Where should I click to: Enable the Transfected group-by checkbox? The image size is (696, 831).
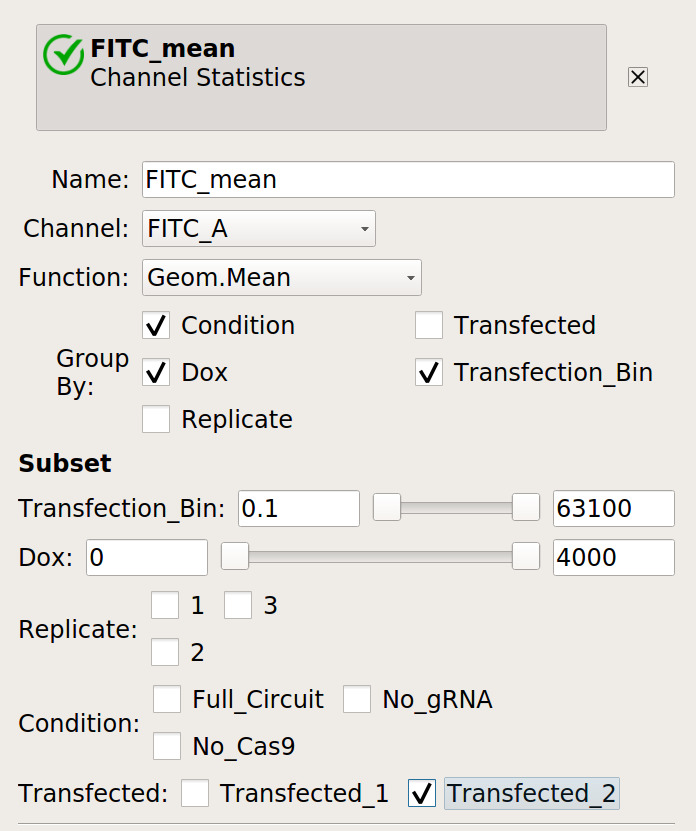point(429,325)
